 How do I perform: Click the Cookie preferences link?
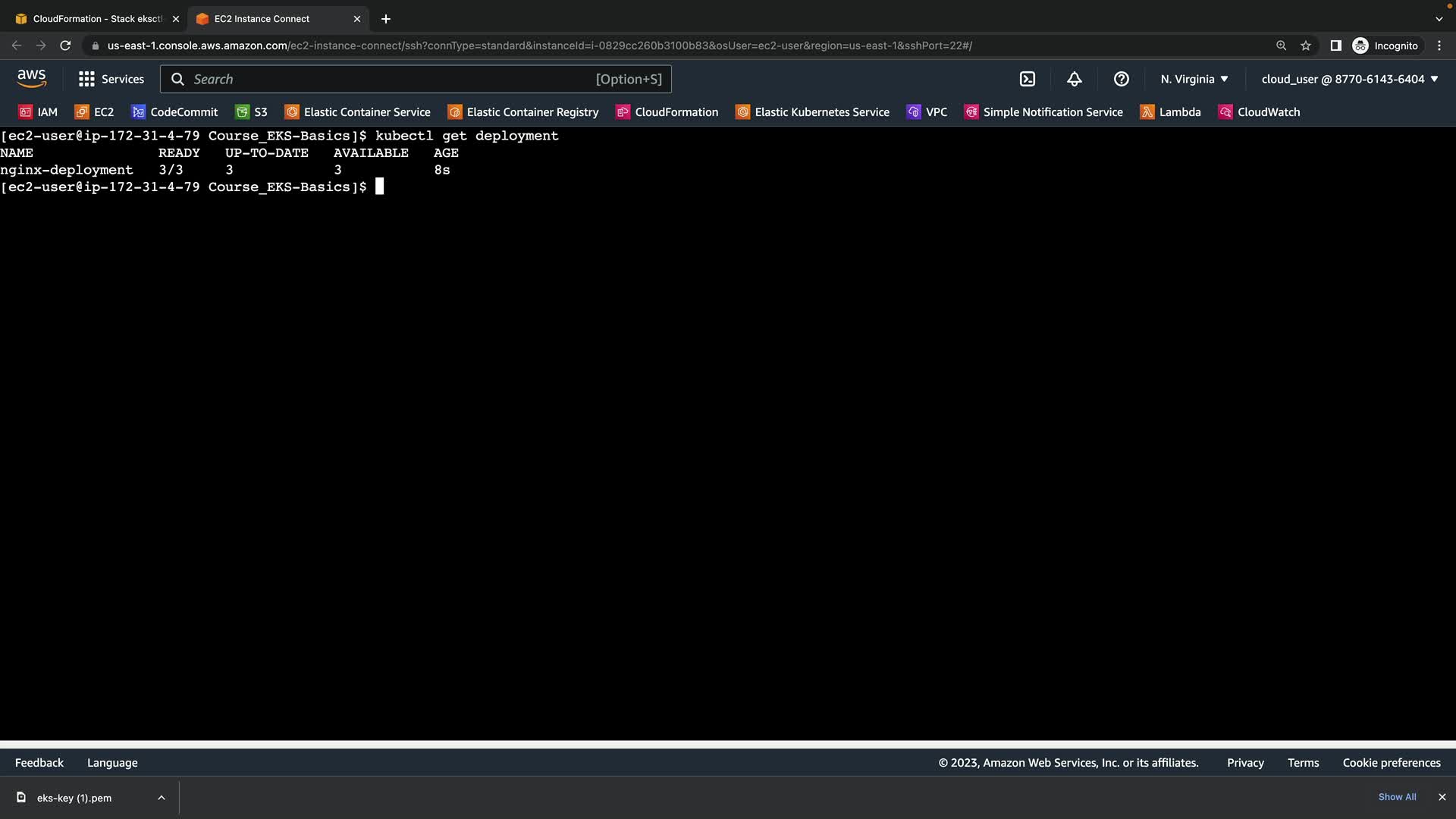tap(1392, 763)
